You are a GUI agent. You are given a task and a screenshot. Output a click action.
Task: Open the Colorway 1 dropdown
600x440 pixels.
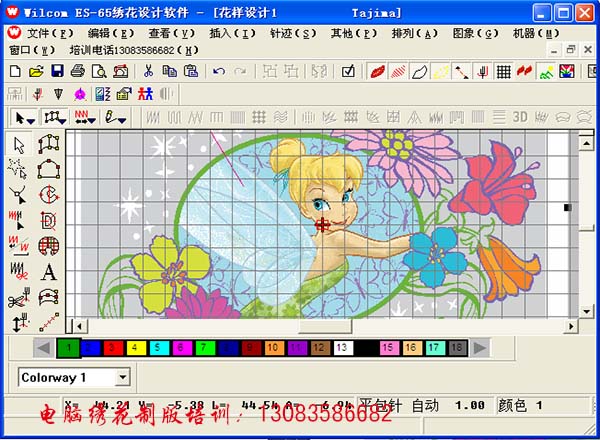coord(123,377)
